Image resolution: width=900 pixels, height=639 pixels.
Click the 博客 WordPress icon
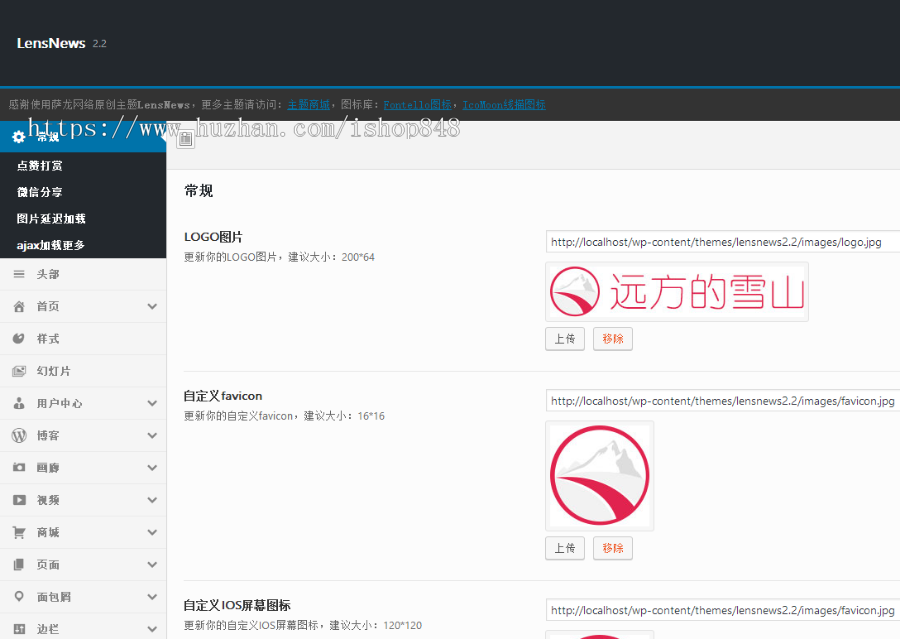[19, 436]
